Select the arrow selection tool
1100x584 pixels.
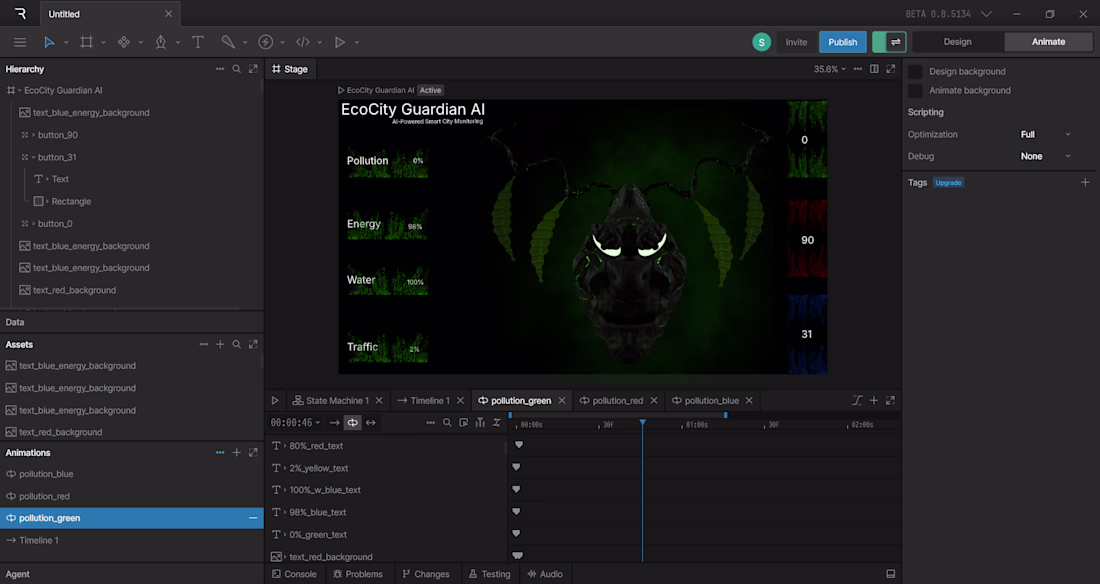(49, 42)
